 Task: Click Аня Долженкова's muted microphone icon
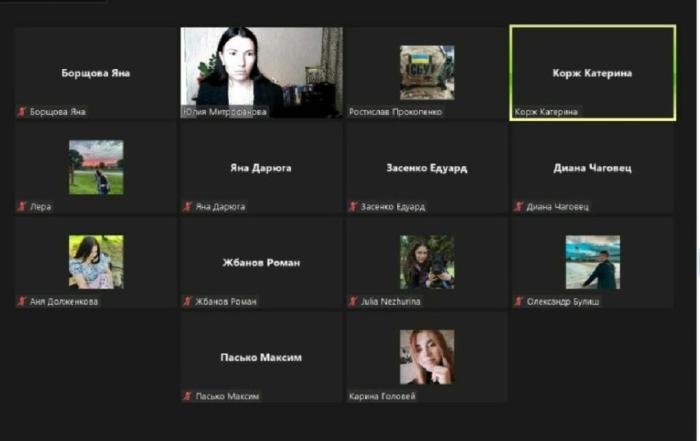[x=22, y=301]
